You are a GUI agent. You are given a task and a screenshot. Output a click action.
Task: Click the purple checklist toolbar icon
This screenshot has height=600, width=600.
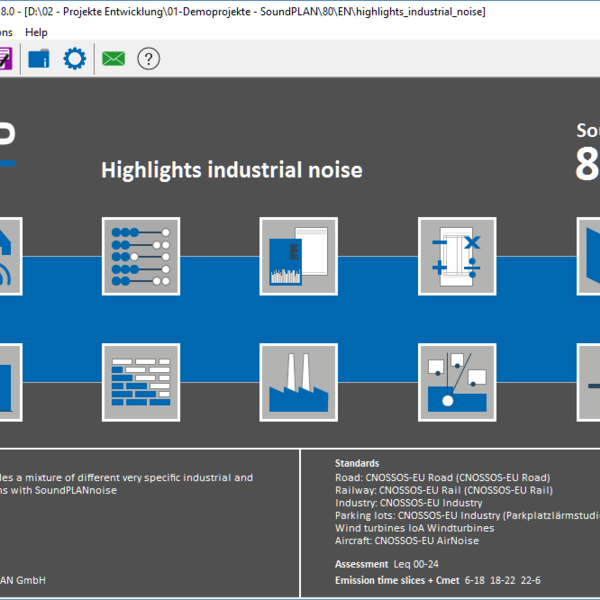[5, 59]
